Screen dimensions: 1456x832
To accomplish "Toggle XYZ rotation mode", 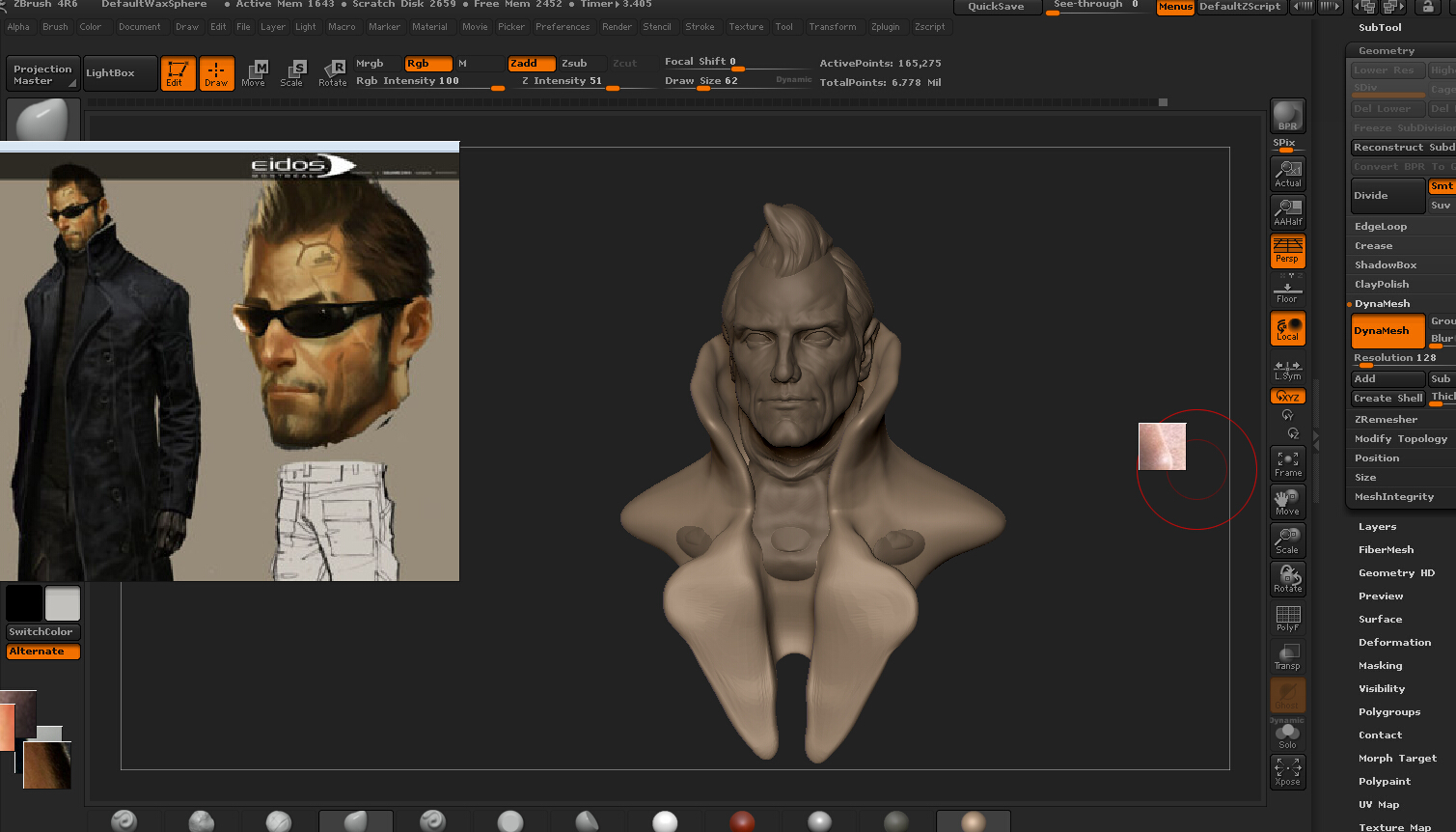I will [x=1287, y=397].
